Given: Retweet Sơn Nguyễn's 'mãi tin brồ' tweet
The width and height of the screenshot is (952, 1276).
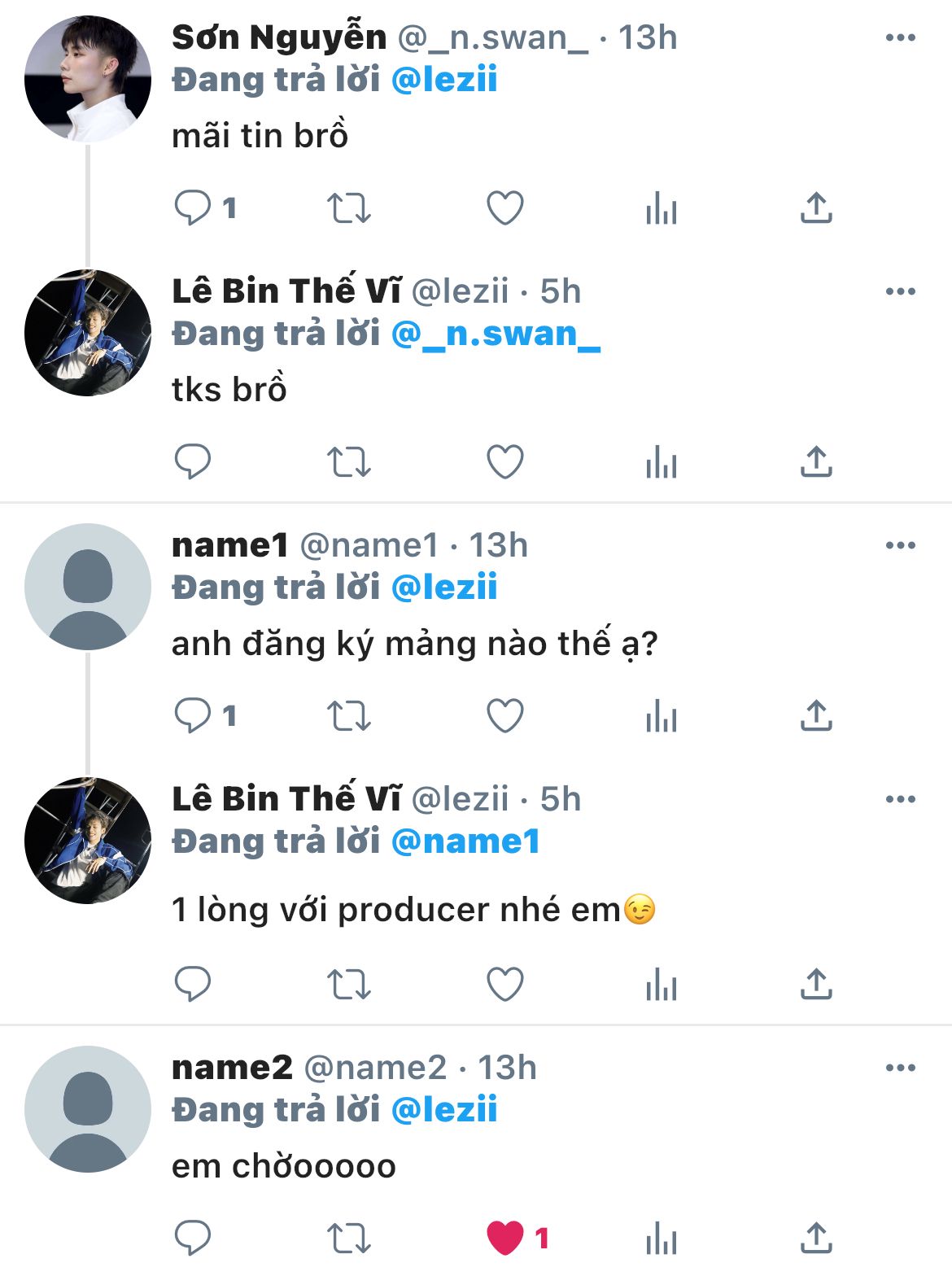Looking at the screenshot, I should 348,208.
